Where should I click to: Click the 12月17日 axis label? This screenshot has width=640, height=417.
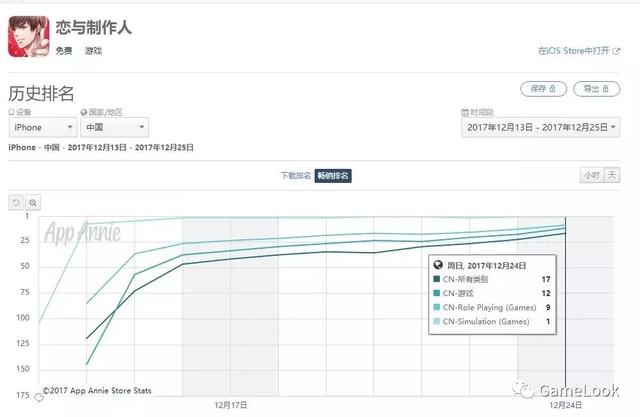[231, 405]
